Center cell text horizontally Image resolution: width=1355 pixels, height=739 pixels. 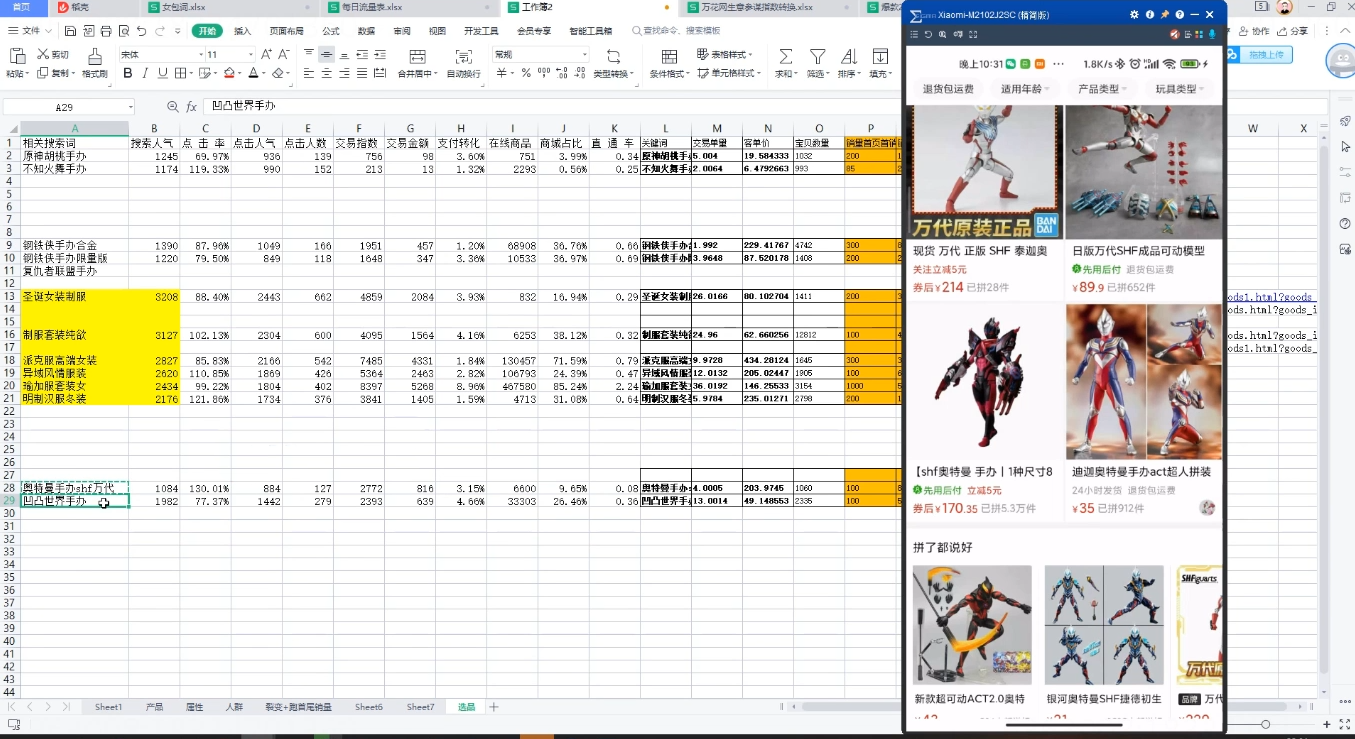(x=327, y=73)
